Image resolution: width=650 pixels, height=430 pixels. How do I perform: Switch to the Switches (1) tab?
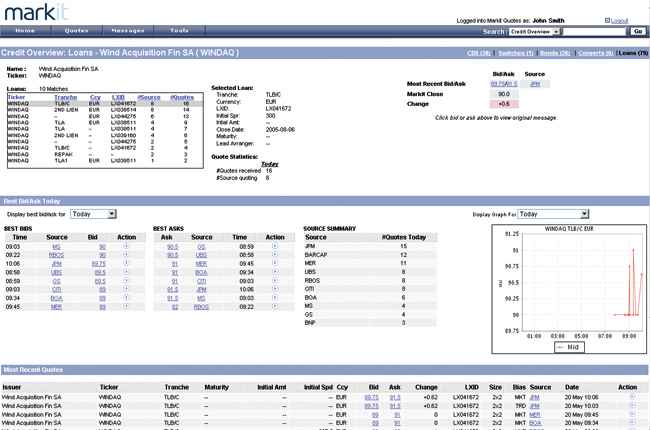click(516, 53)
